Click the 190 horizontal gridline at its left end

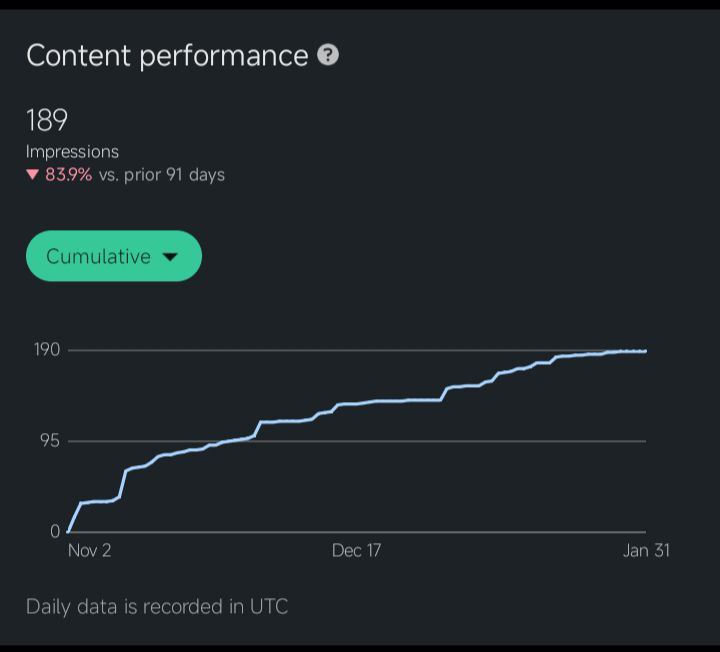(x=72, y=350)
